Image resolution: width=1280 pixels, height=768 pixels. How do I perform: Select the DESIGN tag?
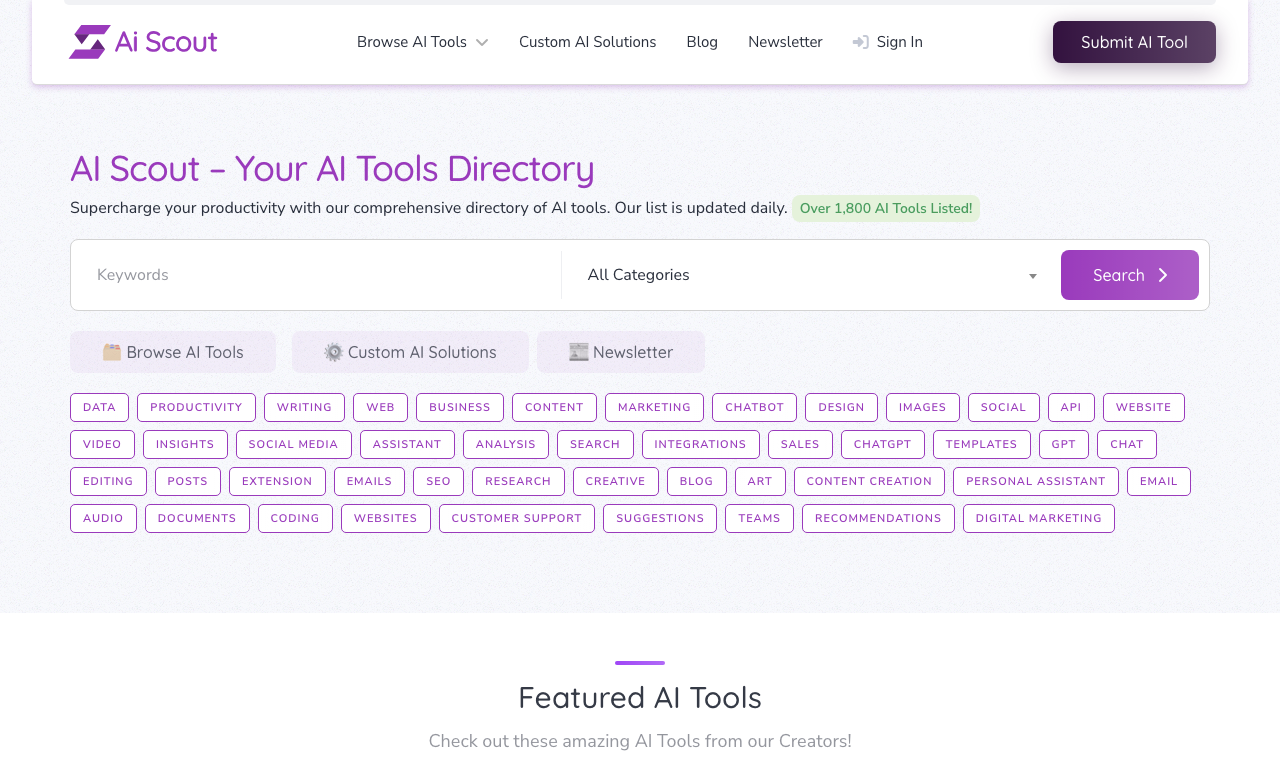(841, 407)
